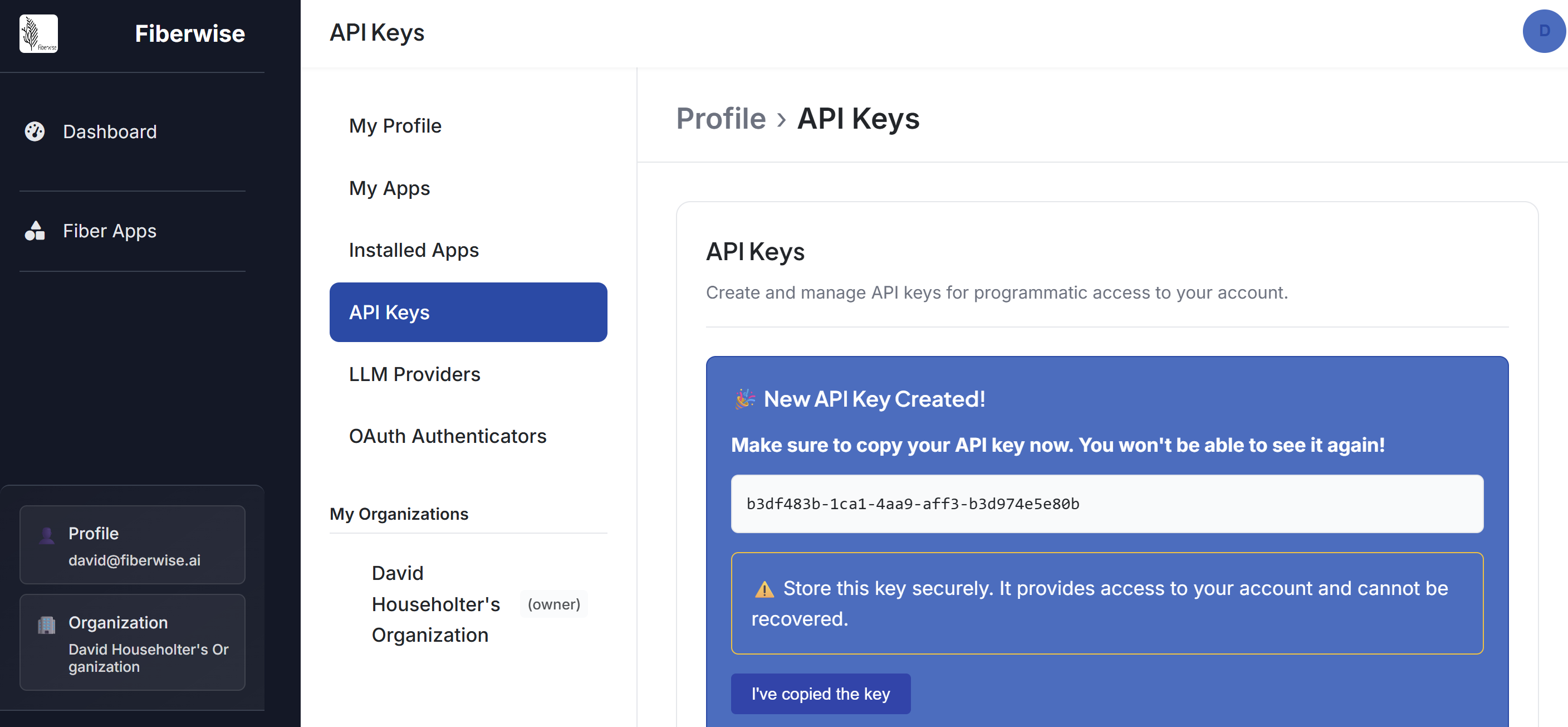Select the API Keys menu item

pos(468,313)
